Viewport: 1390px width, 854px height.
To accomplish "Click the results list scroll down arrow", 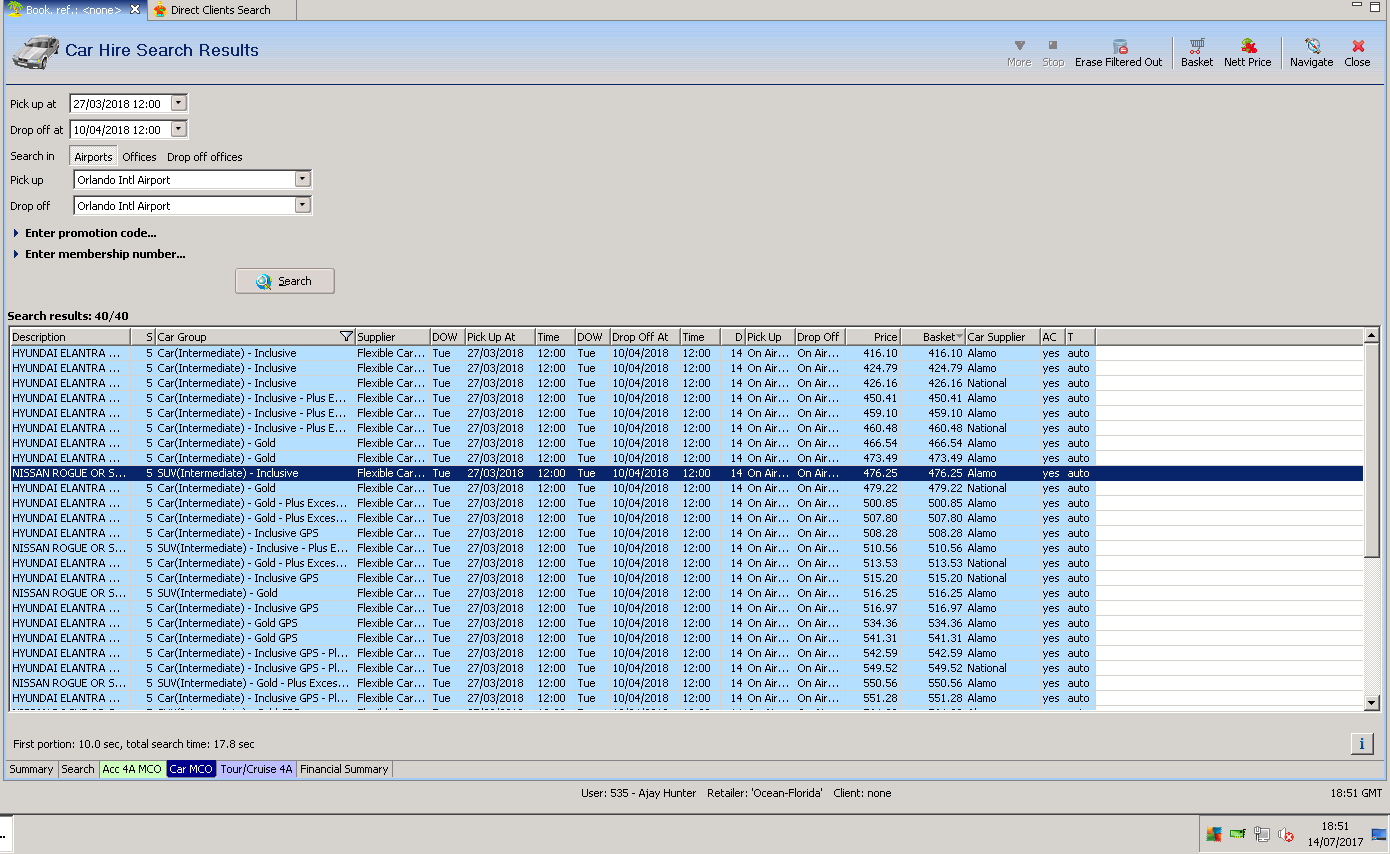I will [1371, 704].
